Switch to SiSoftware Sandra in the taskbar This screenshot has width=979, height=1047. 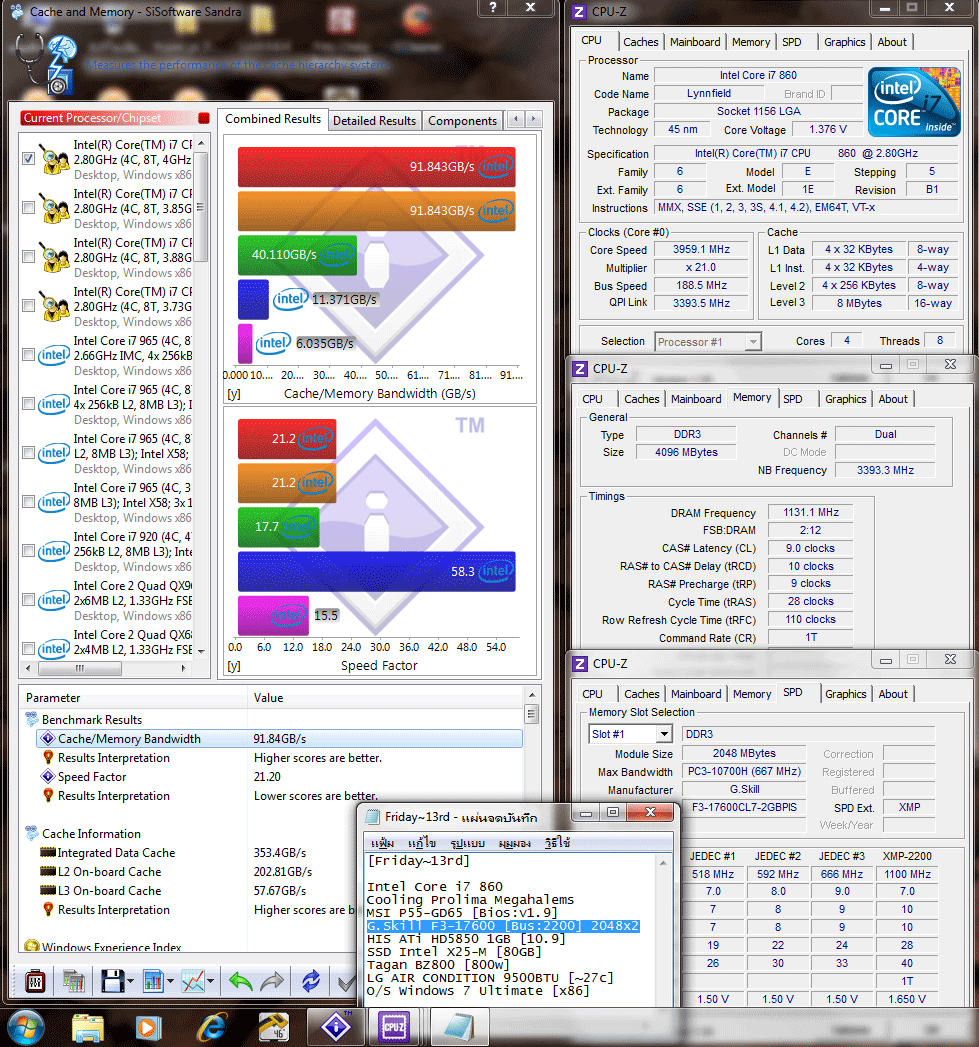(335, 1027)
